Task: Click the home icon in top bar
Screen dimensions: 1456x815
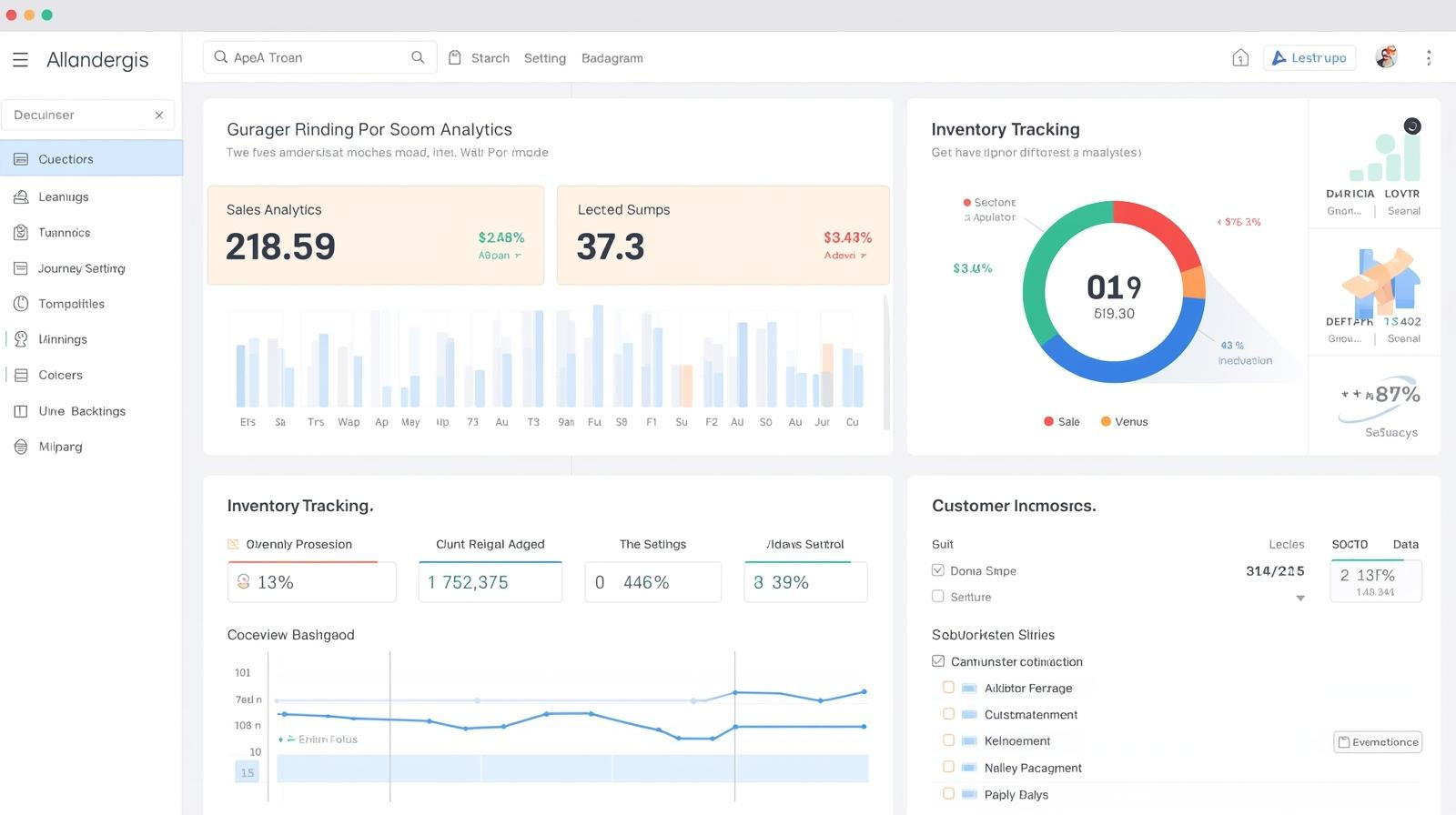Action: (x=1239, y=58)
